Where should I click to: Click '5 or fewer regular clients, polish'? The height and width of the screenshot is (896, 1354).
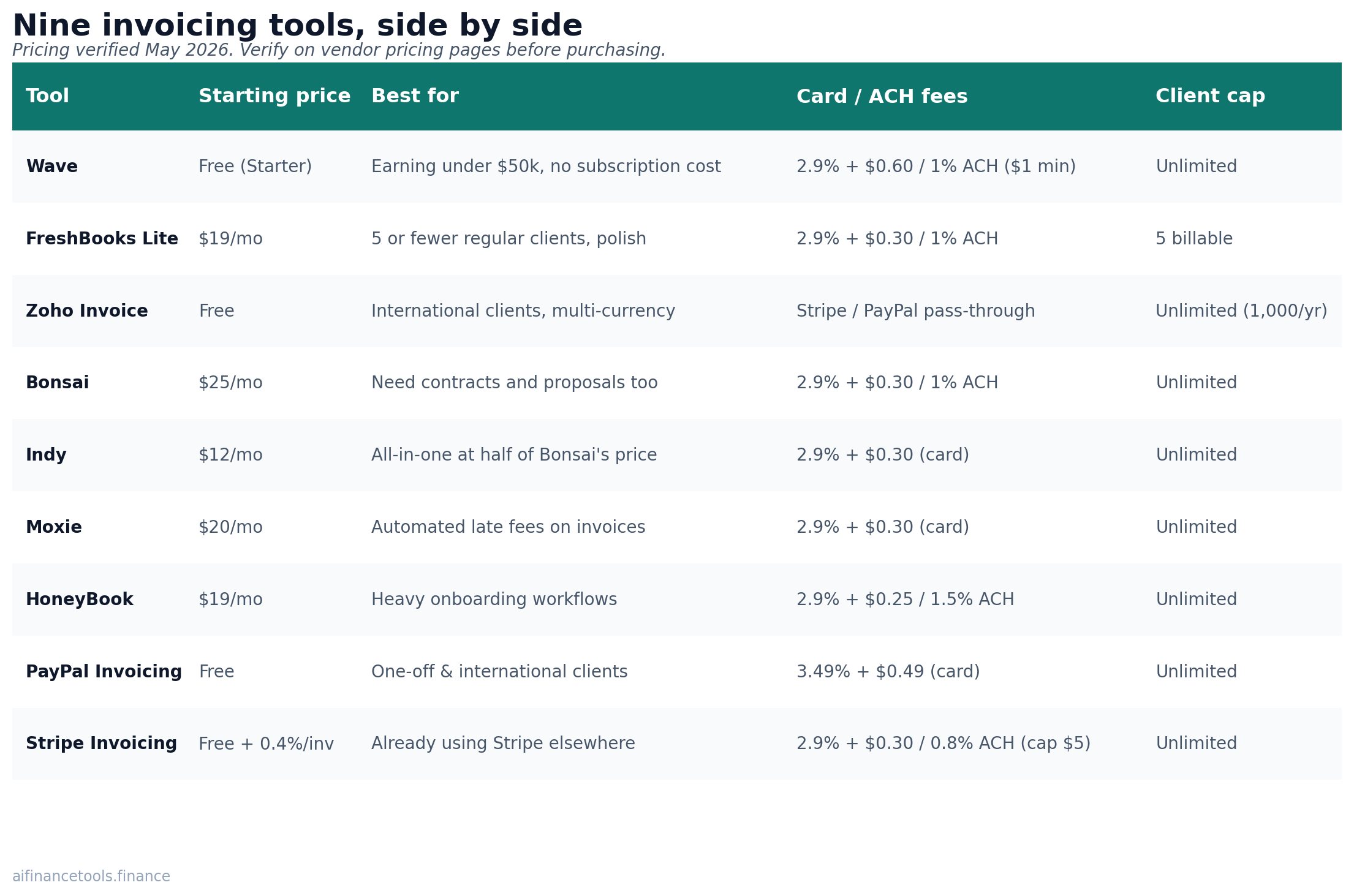click(x=509, y=239)
